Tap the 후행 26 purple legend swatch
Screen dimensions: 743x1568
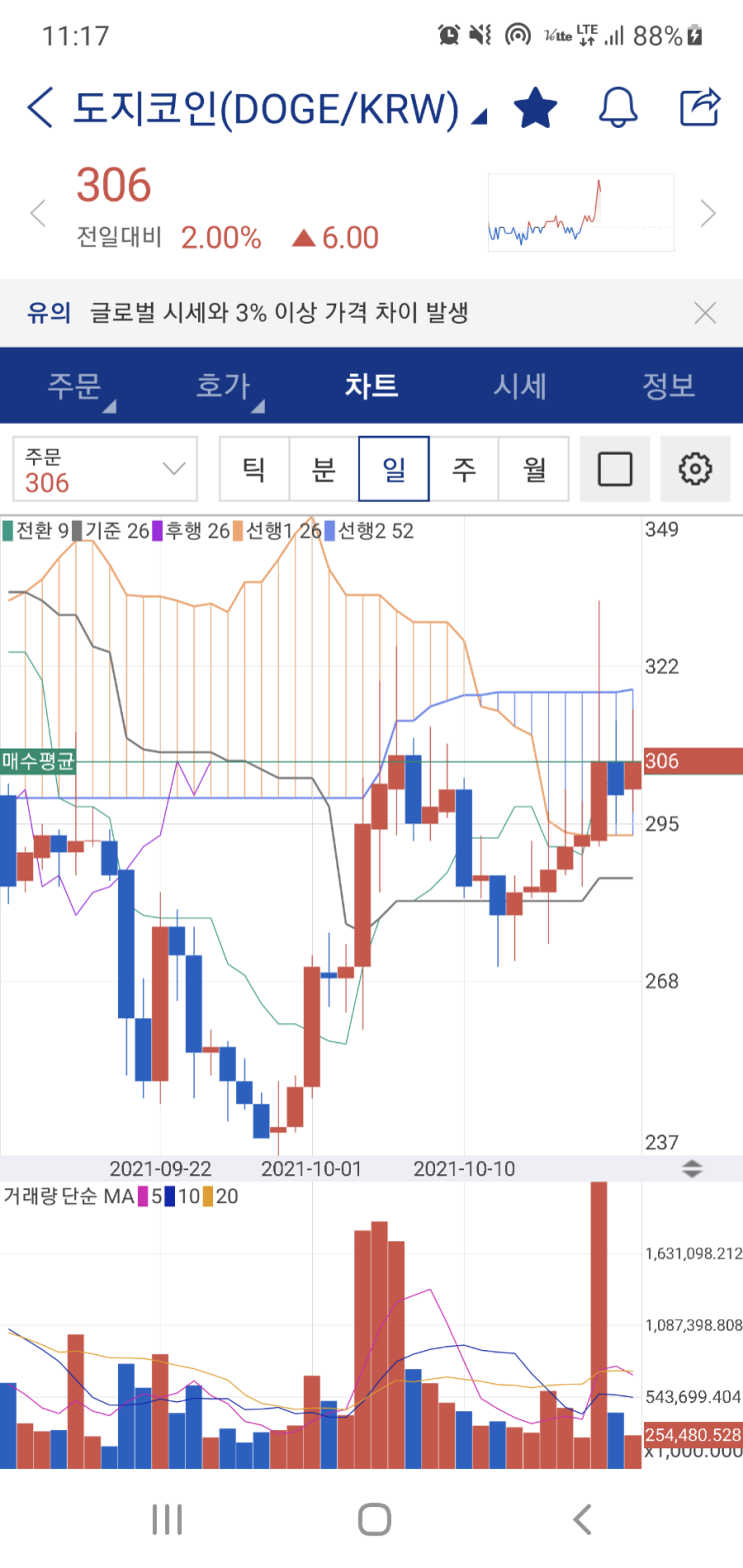pyautogui.click(x=157, y=531)
